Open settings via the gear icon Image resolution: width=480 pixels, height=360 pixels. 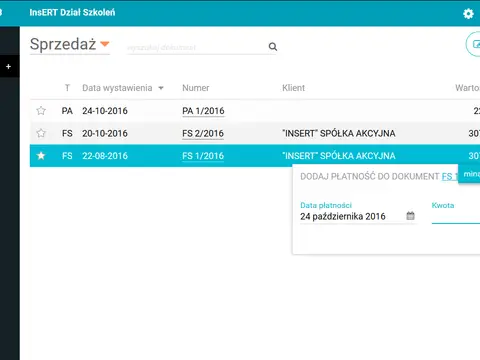(468, 14)
